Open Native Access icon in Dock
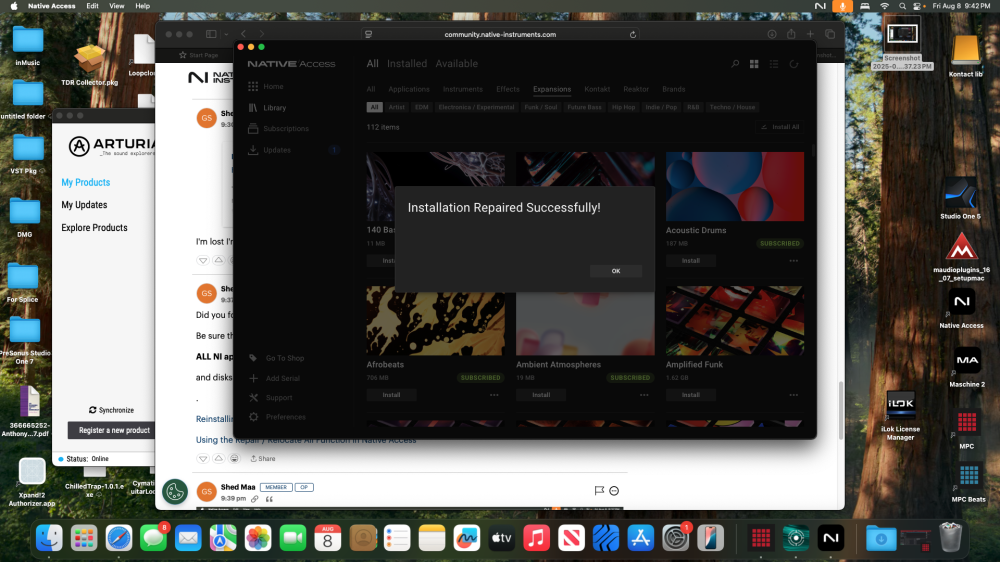1000x562 pixels. pyautogui.click(x=830, y=538)
